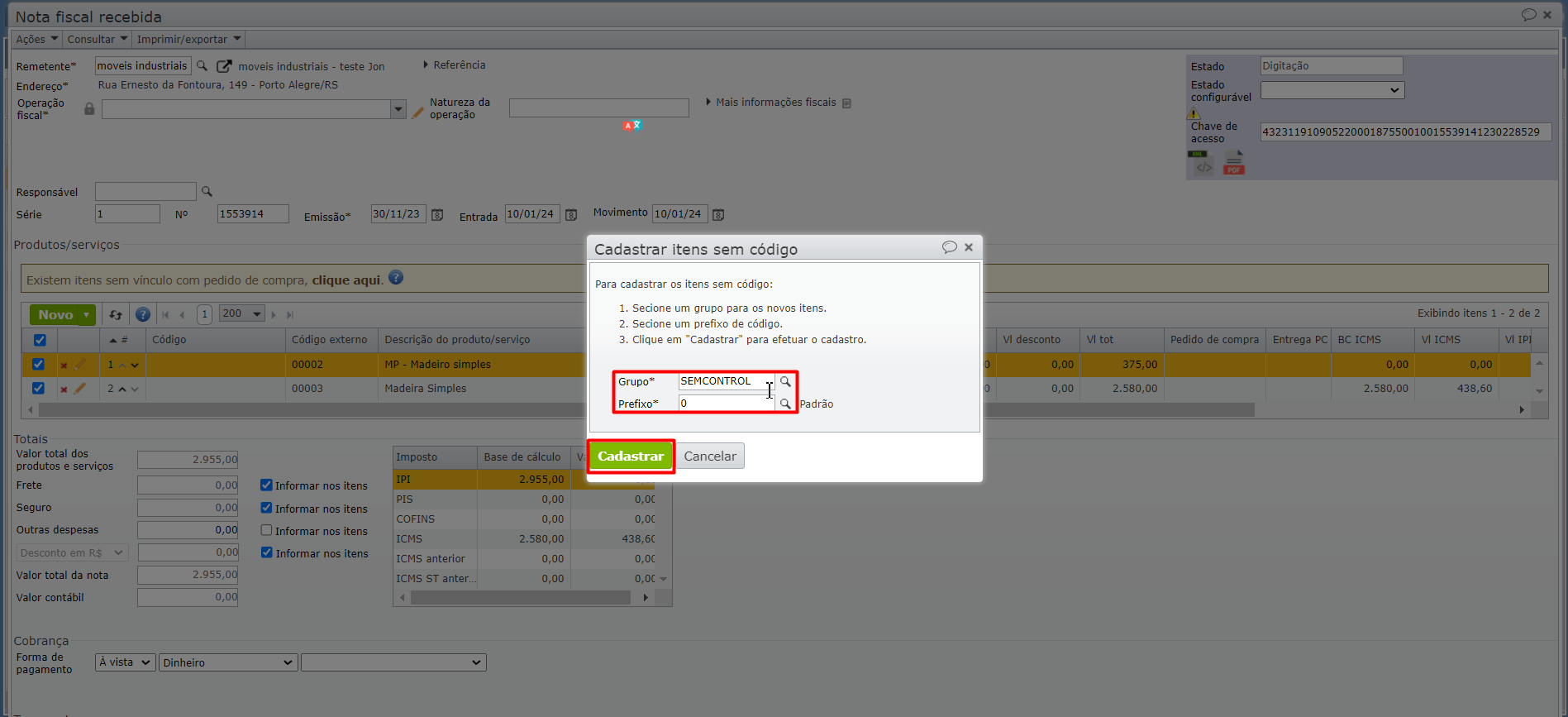Open the Novo button dropdown arrow
The width and height of the screenshot is (1568, 717).
point(86,314)
